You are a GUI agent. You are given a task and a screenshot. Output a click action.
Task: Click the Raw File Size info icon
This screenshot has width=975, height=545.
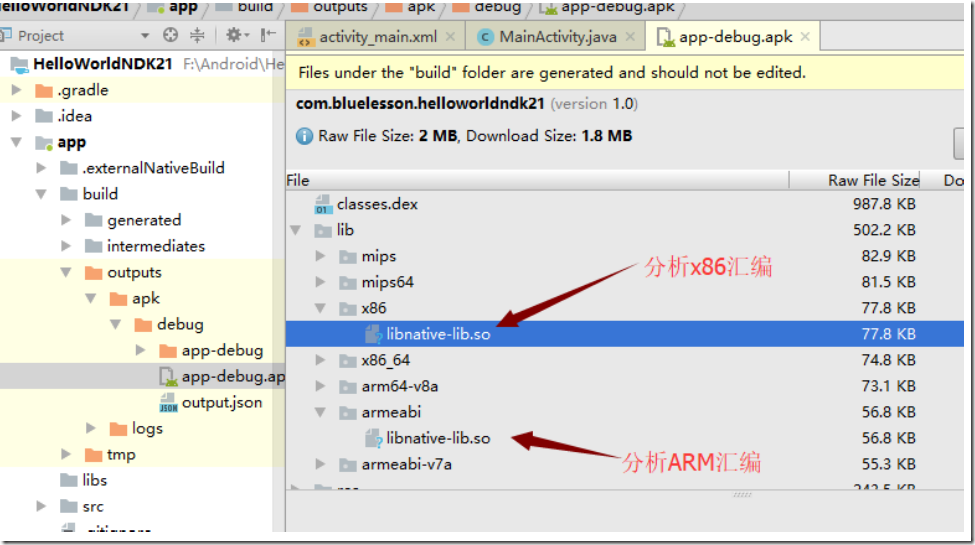point(304,136)
